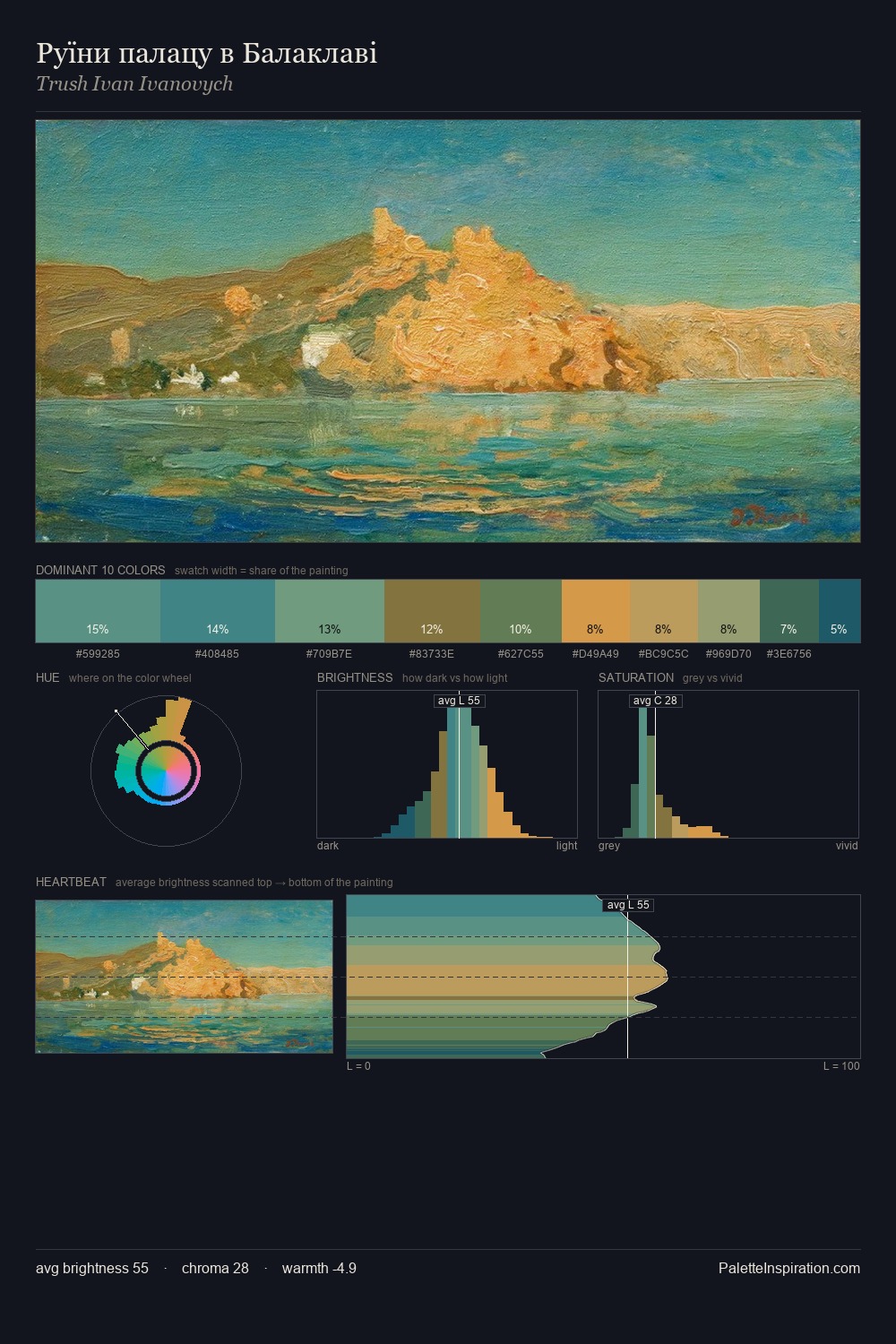Select the 7% dark green swatch #3E6756

click(x=789, y=611)
